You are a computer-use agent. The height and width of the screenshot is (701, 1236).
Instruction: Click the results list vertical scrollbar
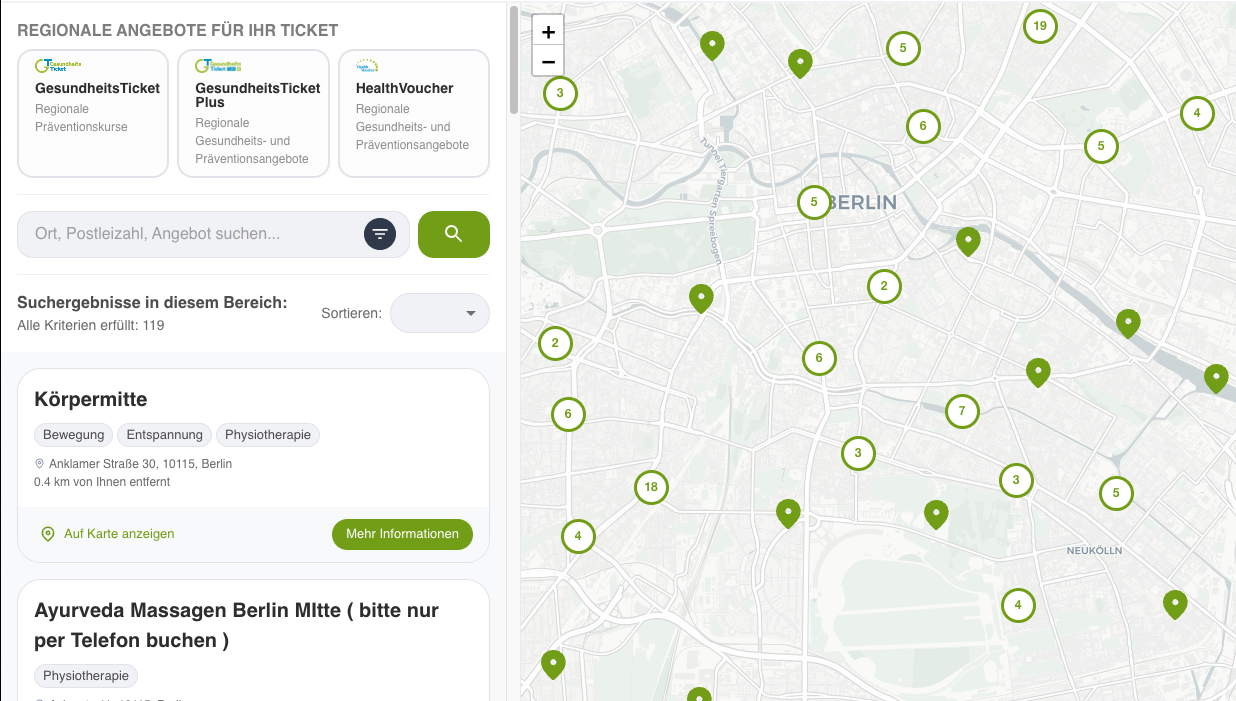point(514,60)
